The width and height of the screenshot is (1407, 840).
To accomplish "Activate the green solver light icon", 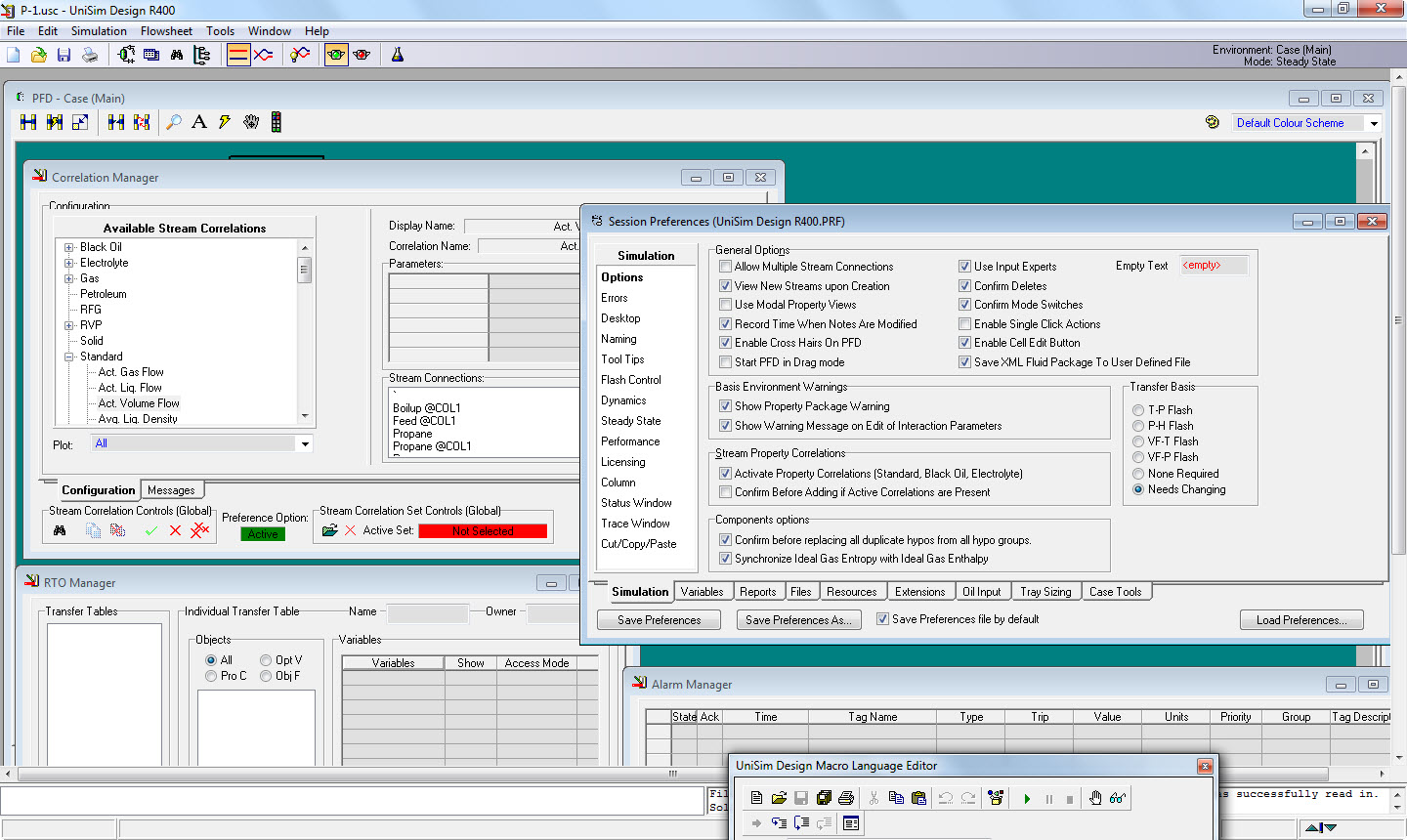I will [x=336, y=55].
